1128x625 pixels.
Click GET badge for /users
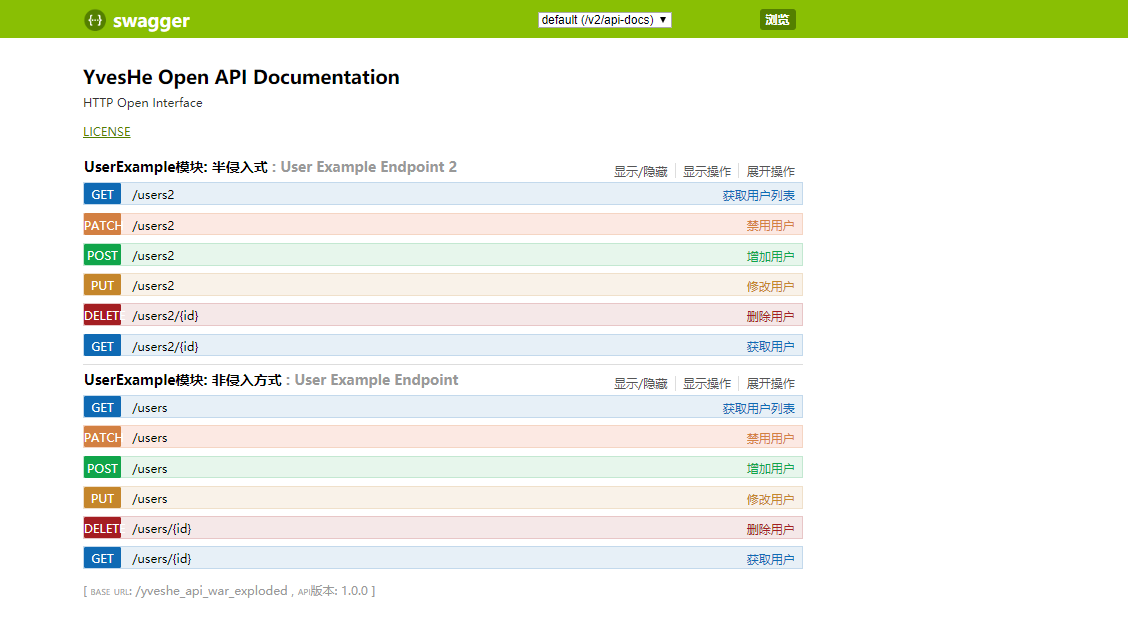click(x=102, y=408)
